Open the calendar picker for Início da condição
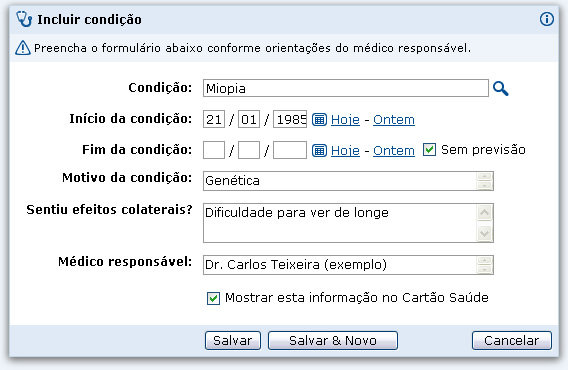Image resolution: width=568 pixels, height=370 pixels. point(319,119)
